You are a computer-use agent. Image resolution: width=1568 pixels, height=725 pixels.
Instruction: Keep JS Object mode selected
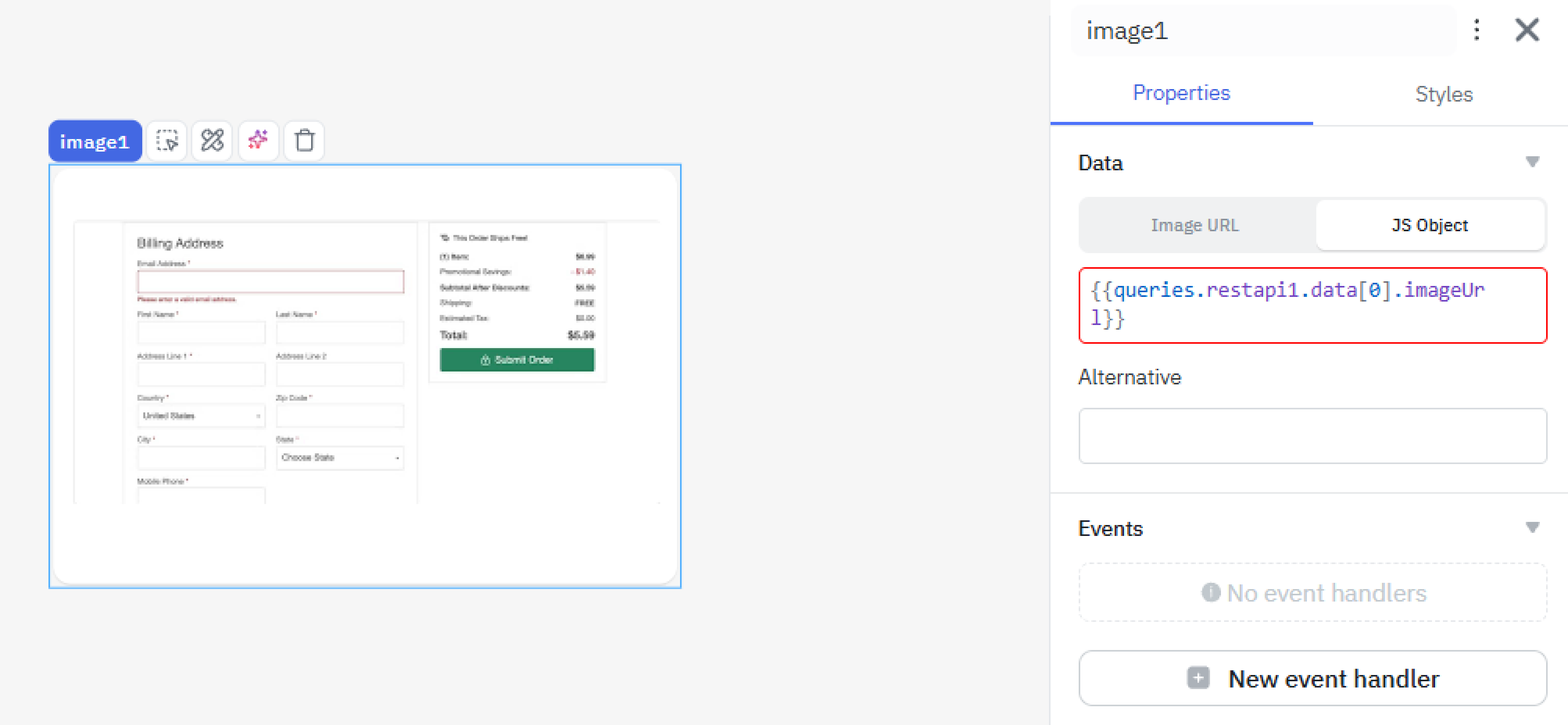pos(1429,225)
